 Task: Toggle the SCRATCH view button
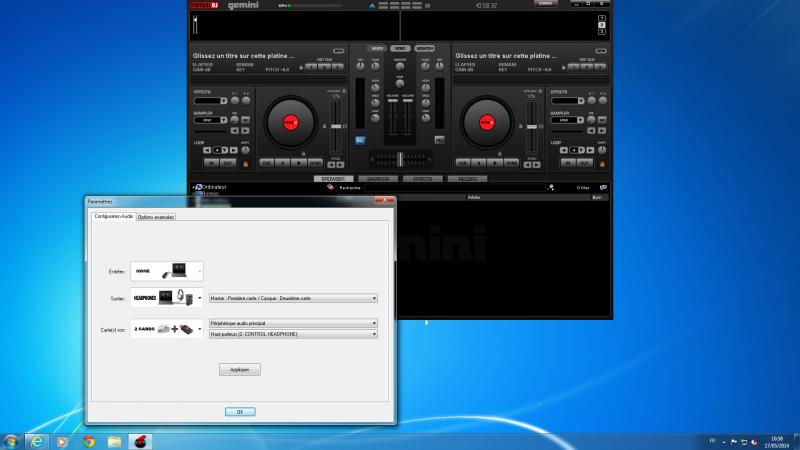[424, 48]
